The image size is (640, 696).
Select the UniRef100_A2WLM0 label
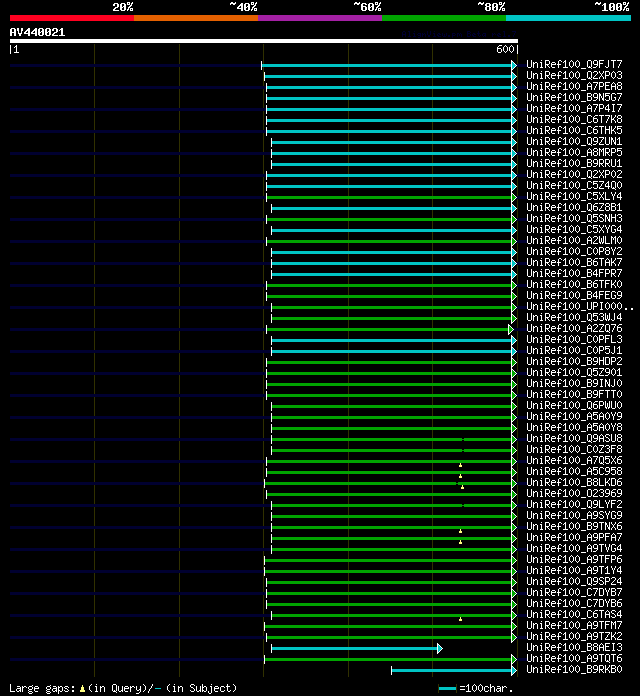[x=574, y=241]
